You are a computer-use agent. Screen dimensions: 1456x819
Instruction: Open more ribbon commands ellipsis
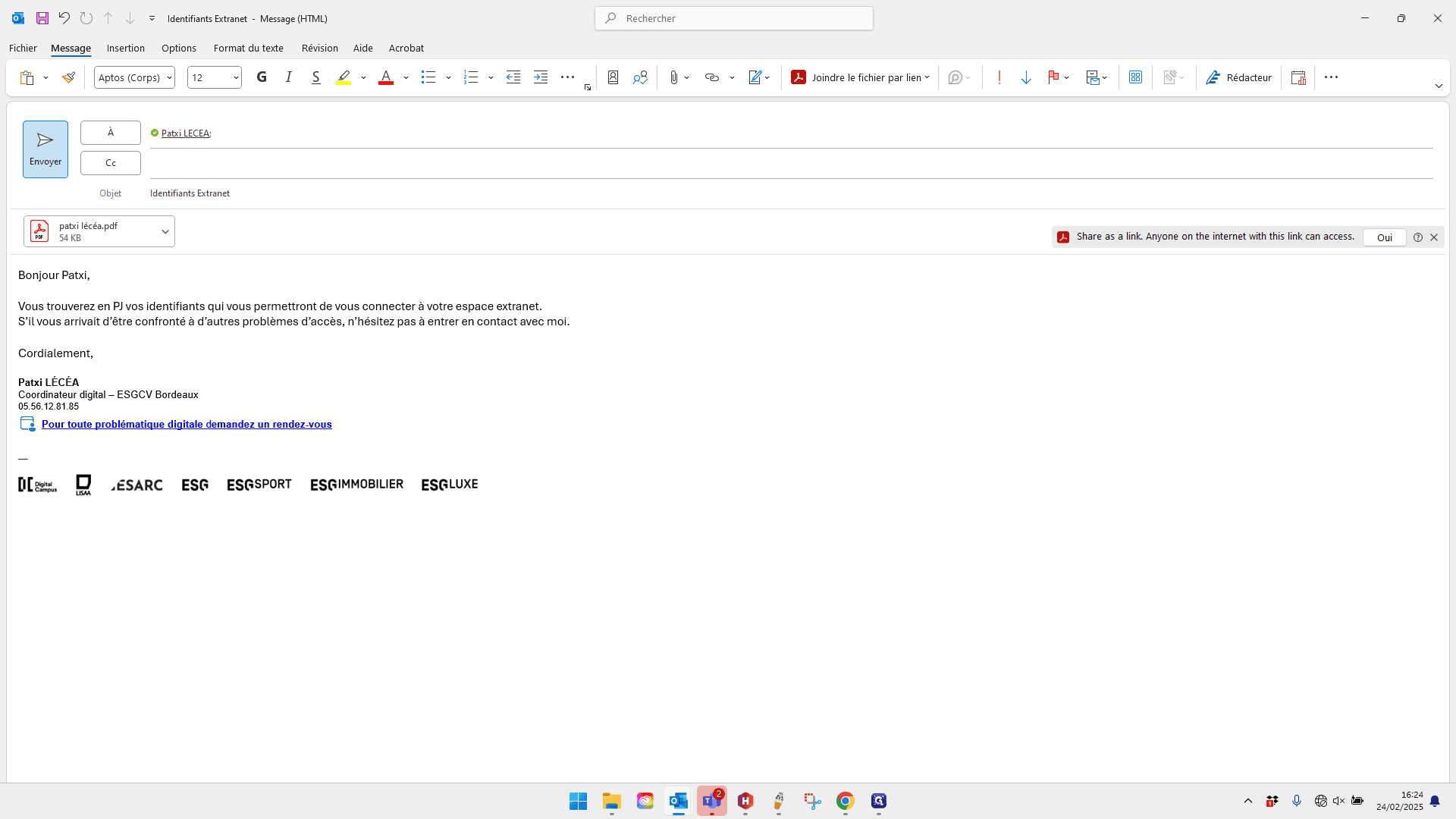coord(1331,77)
